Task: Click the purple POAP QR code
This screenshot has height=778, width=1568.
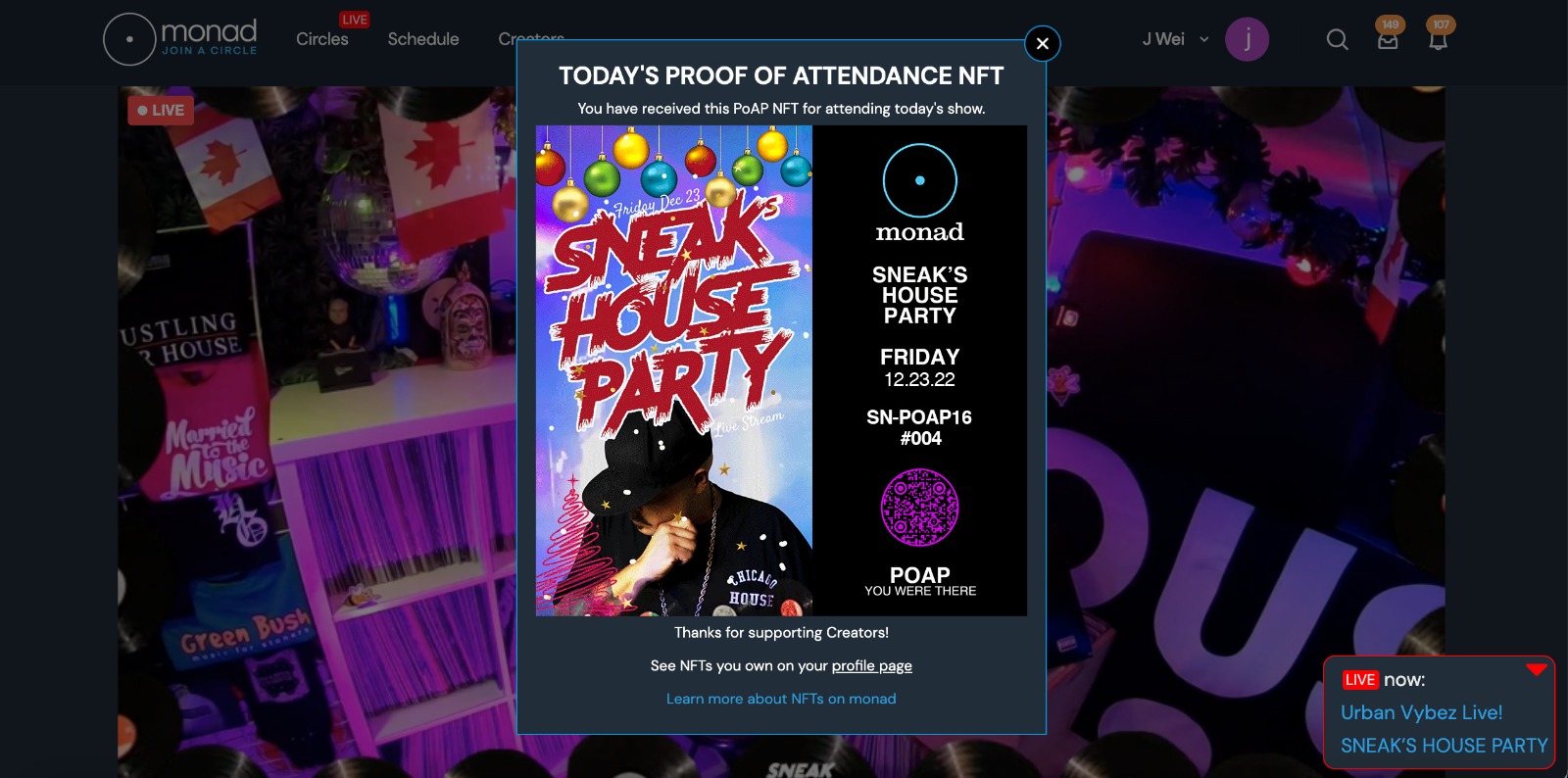Action: [919, 508]
